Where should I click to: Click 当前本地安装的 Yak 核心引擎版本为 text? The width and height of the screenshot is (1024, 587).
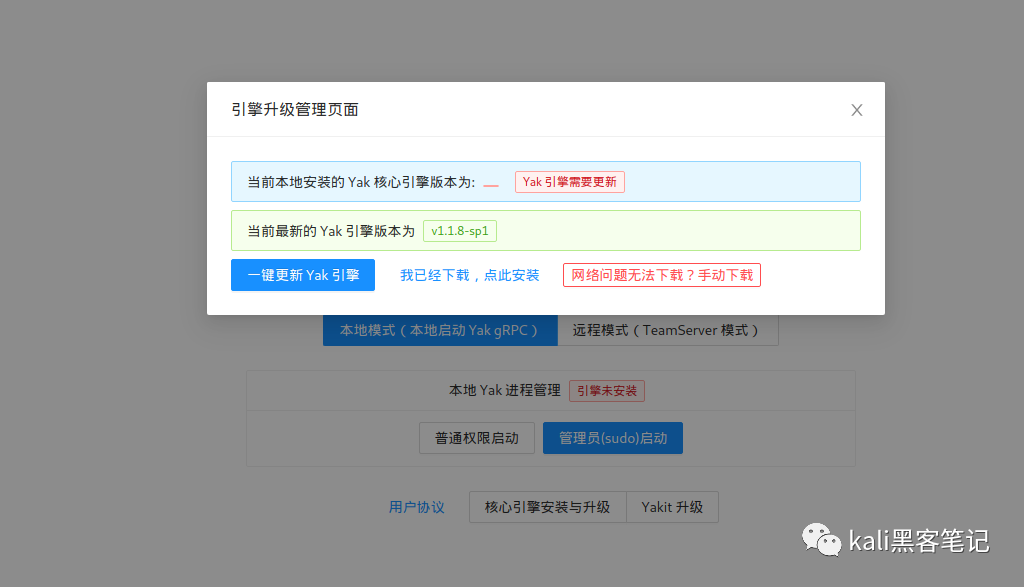[x=361, y=182]
